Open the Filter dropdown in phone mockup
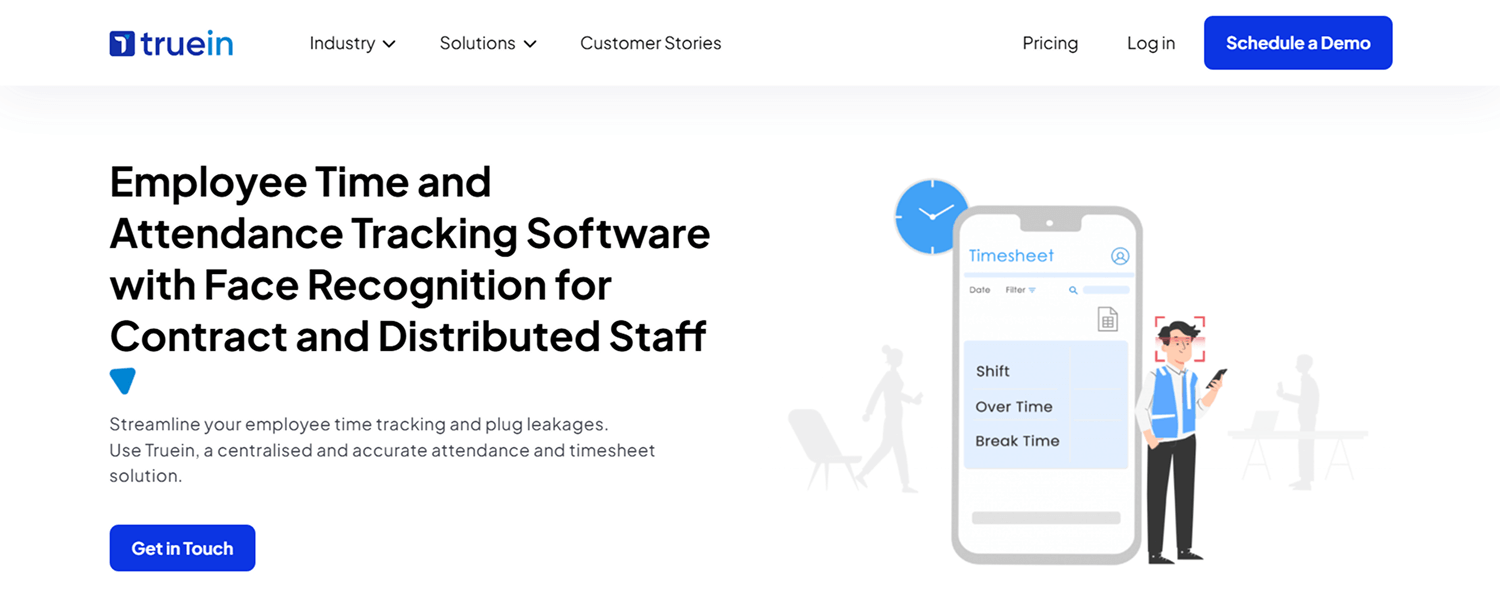 click(x=1020, y=290)
